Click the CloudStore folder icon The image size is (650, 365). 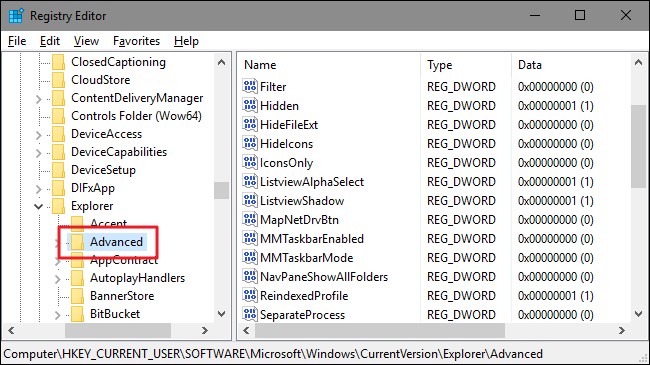[58, 80]
